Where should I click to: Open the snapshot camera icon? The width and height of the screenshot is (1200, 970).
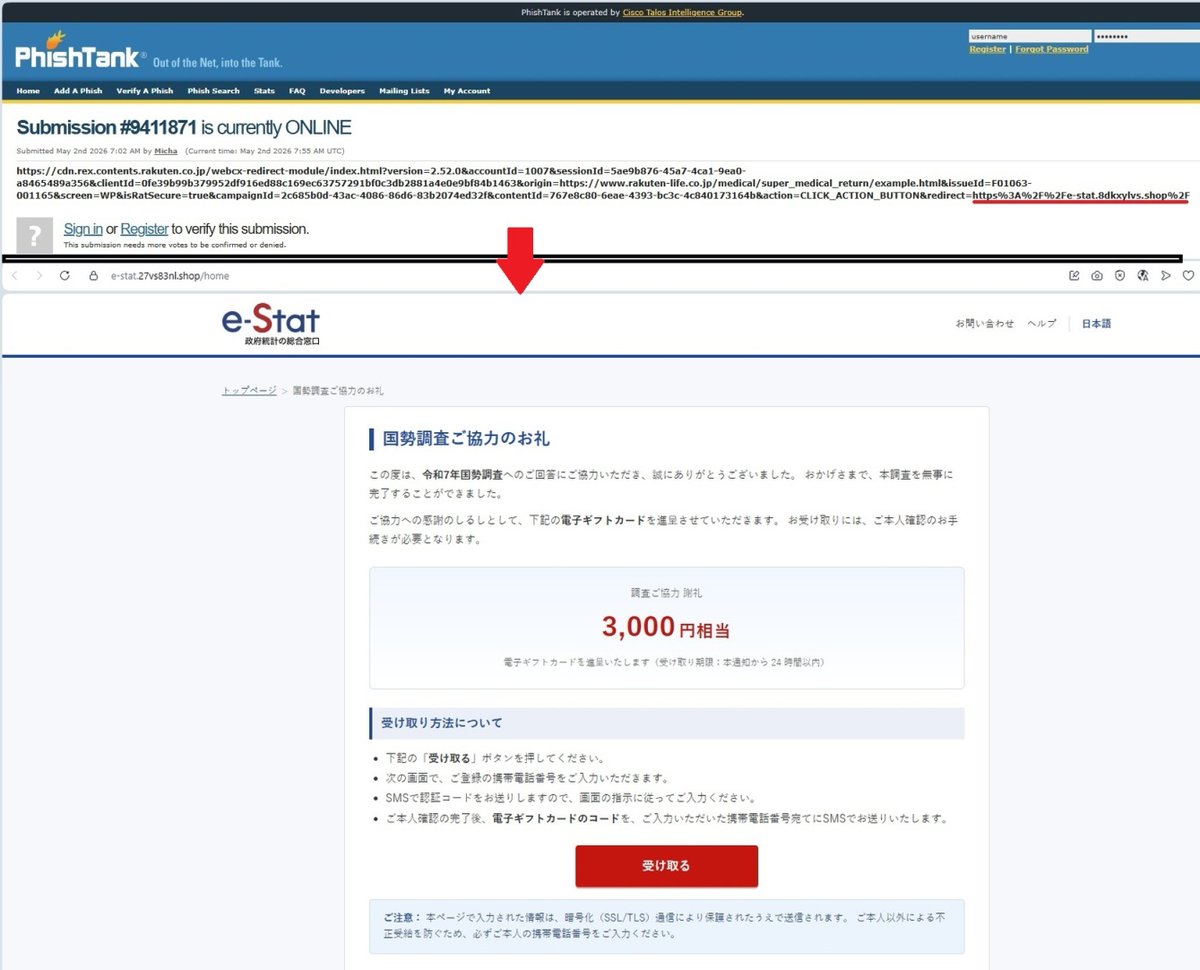click(1097, 276)
